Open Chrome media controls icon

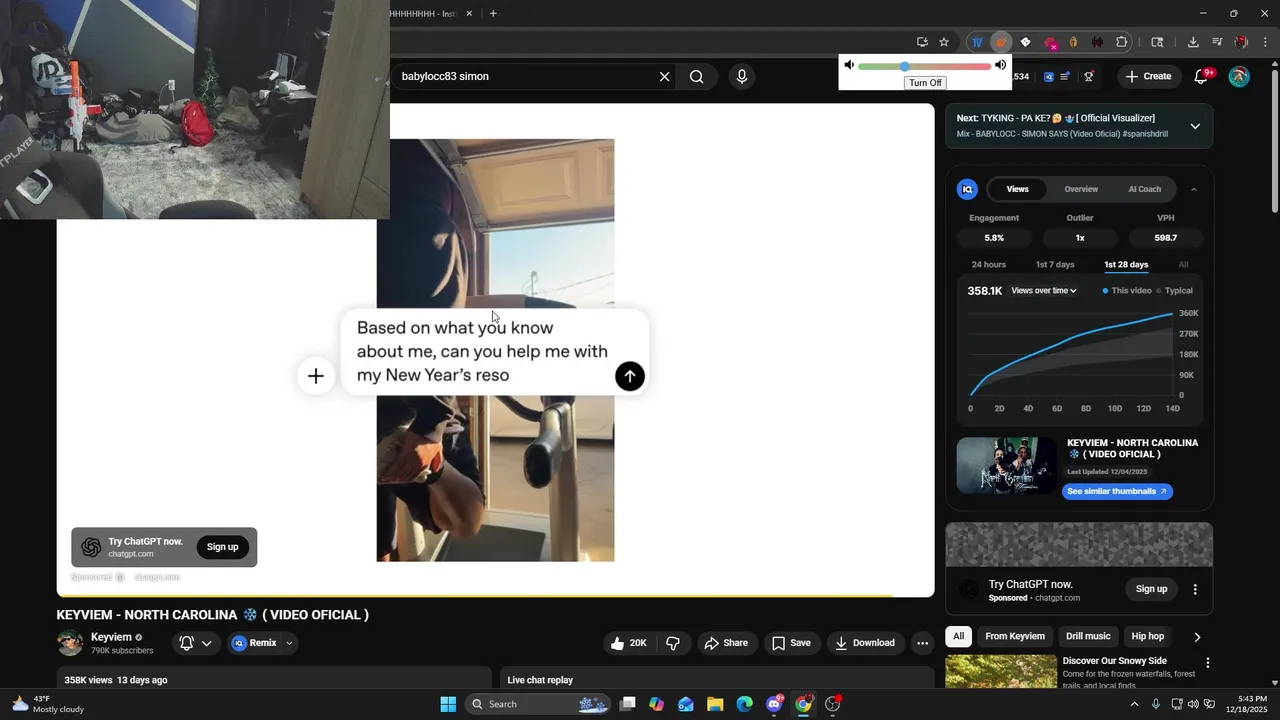coord(1217,42)
